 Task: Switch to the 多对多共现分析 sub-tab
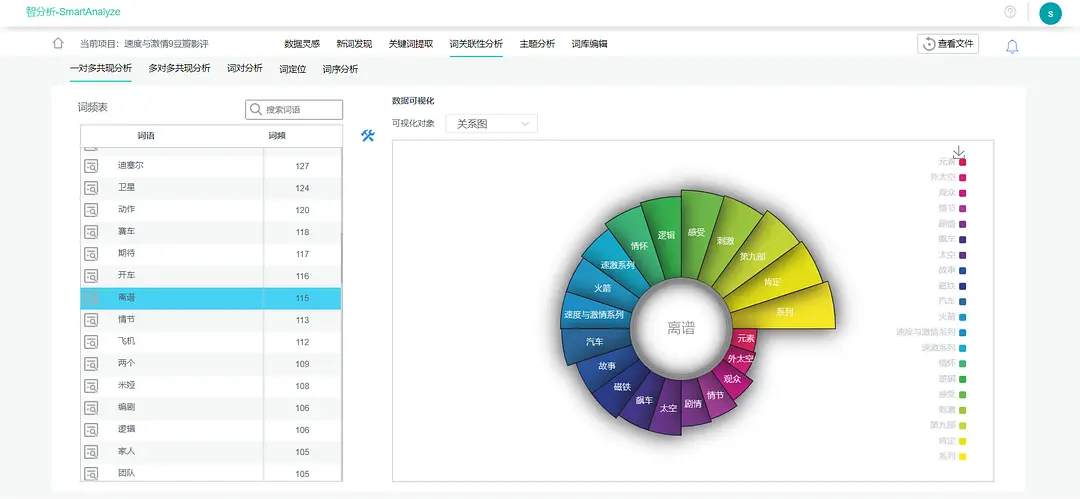(179, 68)
